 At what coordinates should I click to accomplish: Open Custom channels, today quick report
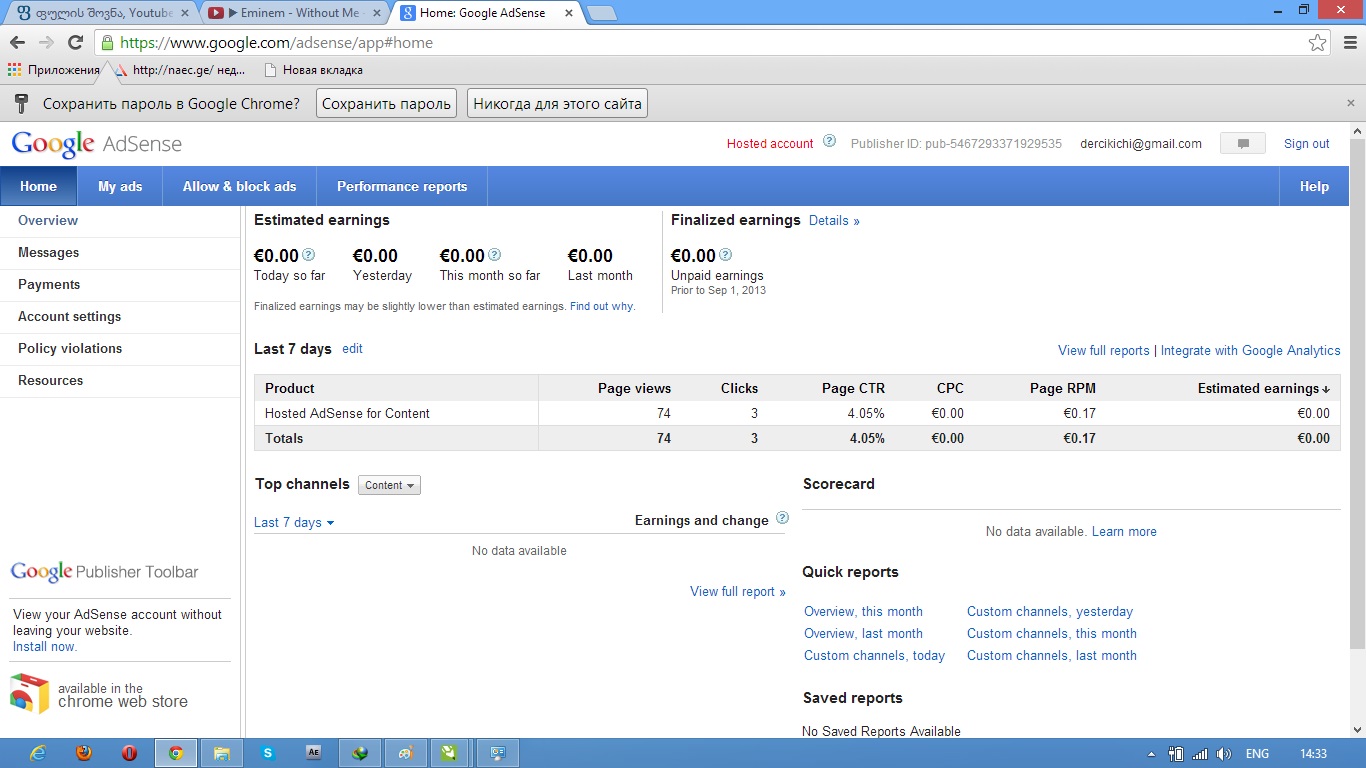coord(874,656)
